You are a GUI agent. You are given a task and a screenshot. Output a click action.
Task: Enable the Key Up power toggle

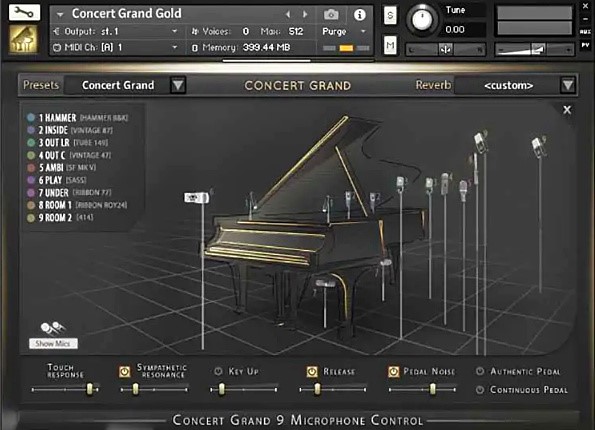tap(218, 371)
